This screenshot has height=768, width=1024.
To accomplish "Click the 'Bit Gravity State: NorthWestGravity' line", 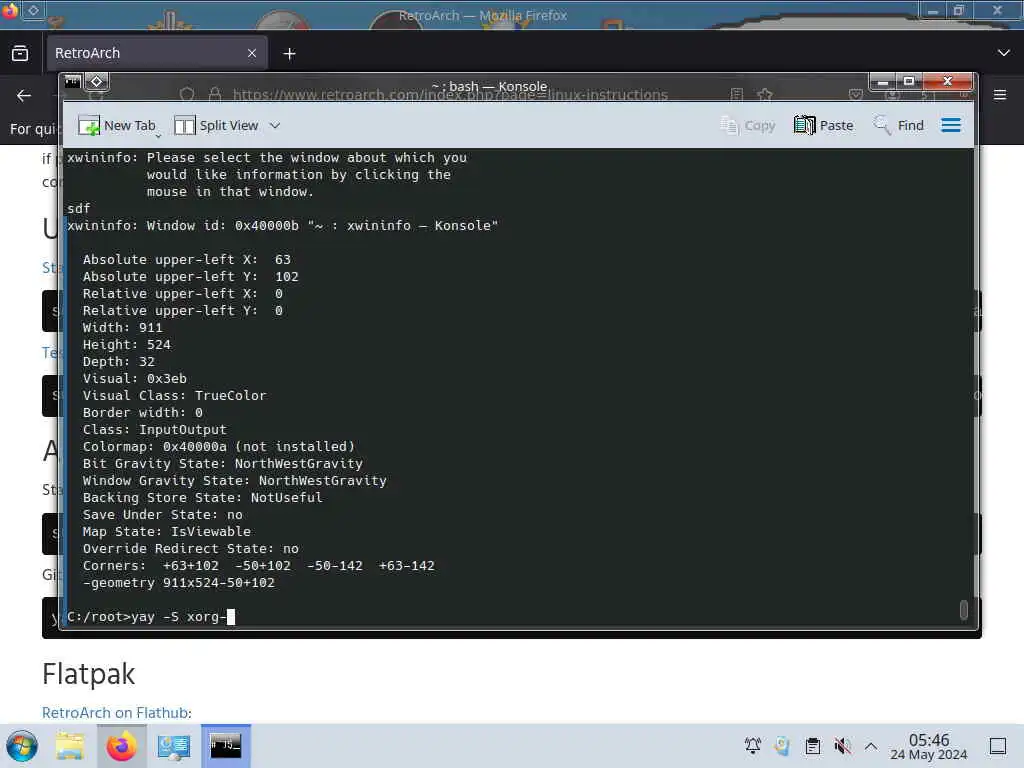I will (223, 463).
